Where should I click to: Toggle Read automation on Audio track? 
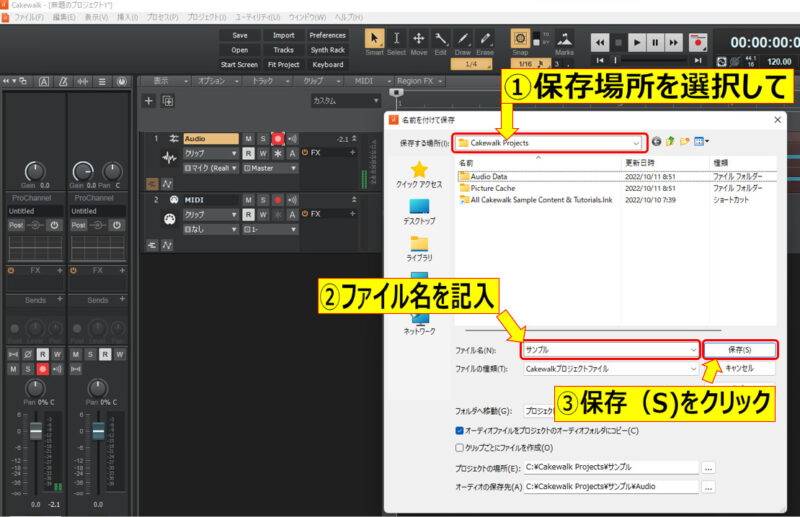(x=248, y=153)
